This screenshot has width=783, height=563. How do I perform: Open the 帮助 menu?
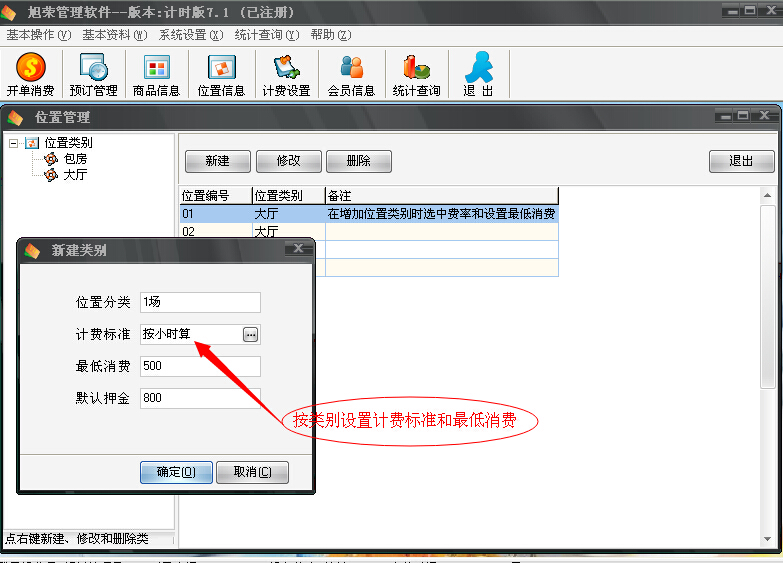point(331,35)
